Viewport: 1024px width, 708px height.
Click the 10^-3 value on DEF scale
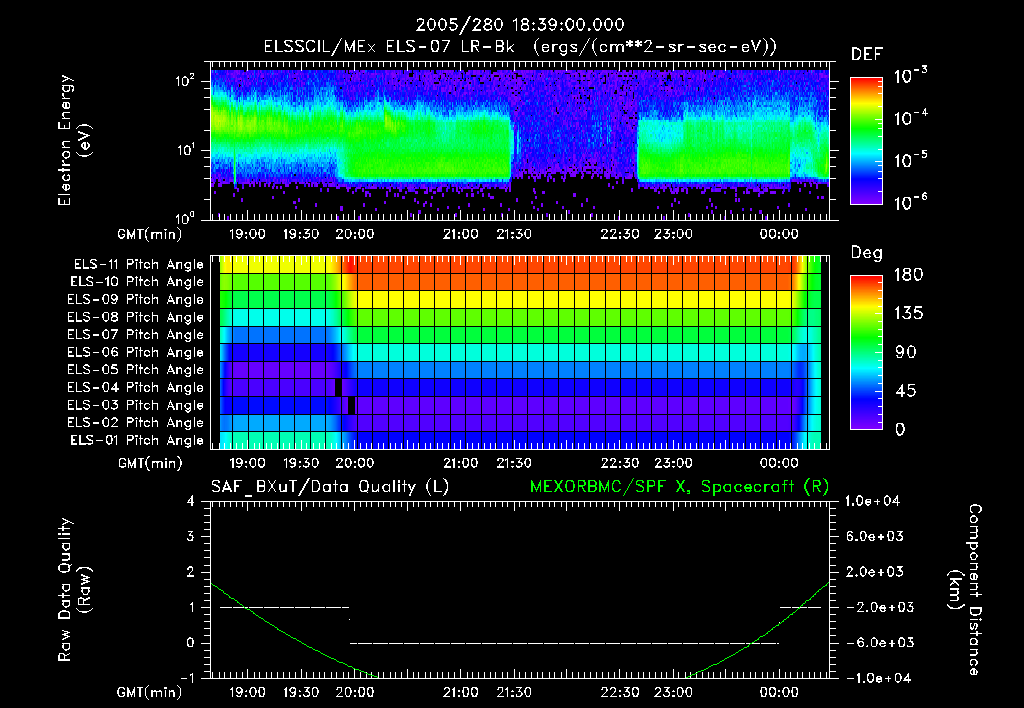point(911,76)
